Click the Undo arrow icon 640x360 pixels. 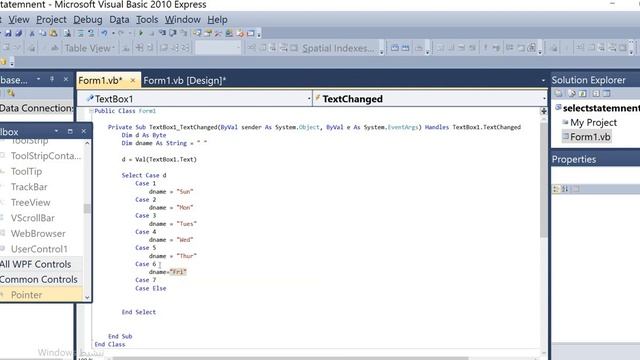[104, 33]
